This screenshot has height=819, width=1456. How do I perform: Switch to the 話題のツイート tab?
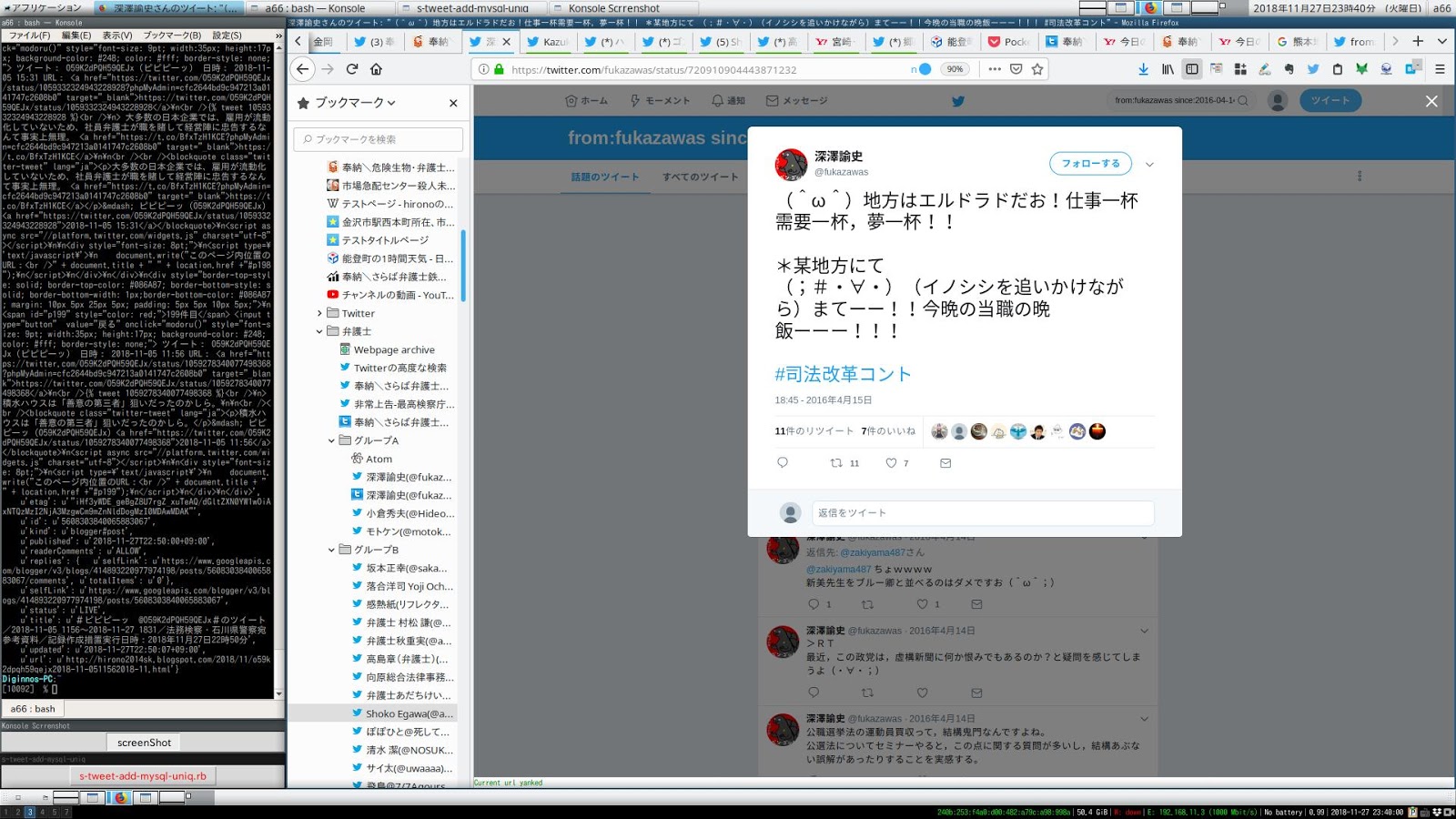click(x=605, y=177)
